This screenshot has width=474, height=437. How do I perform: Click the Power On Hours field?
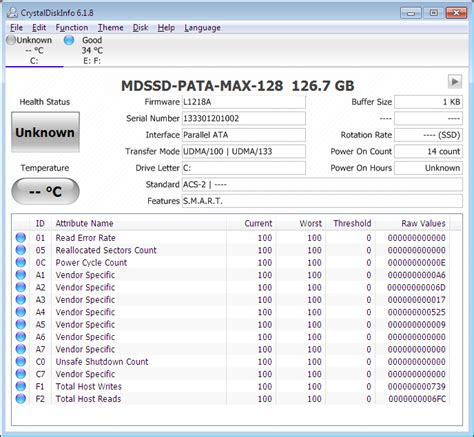coord(429,168)
